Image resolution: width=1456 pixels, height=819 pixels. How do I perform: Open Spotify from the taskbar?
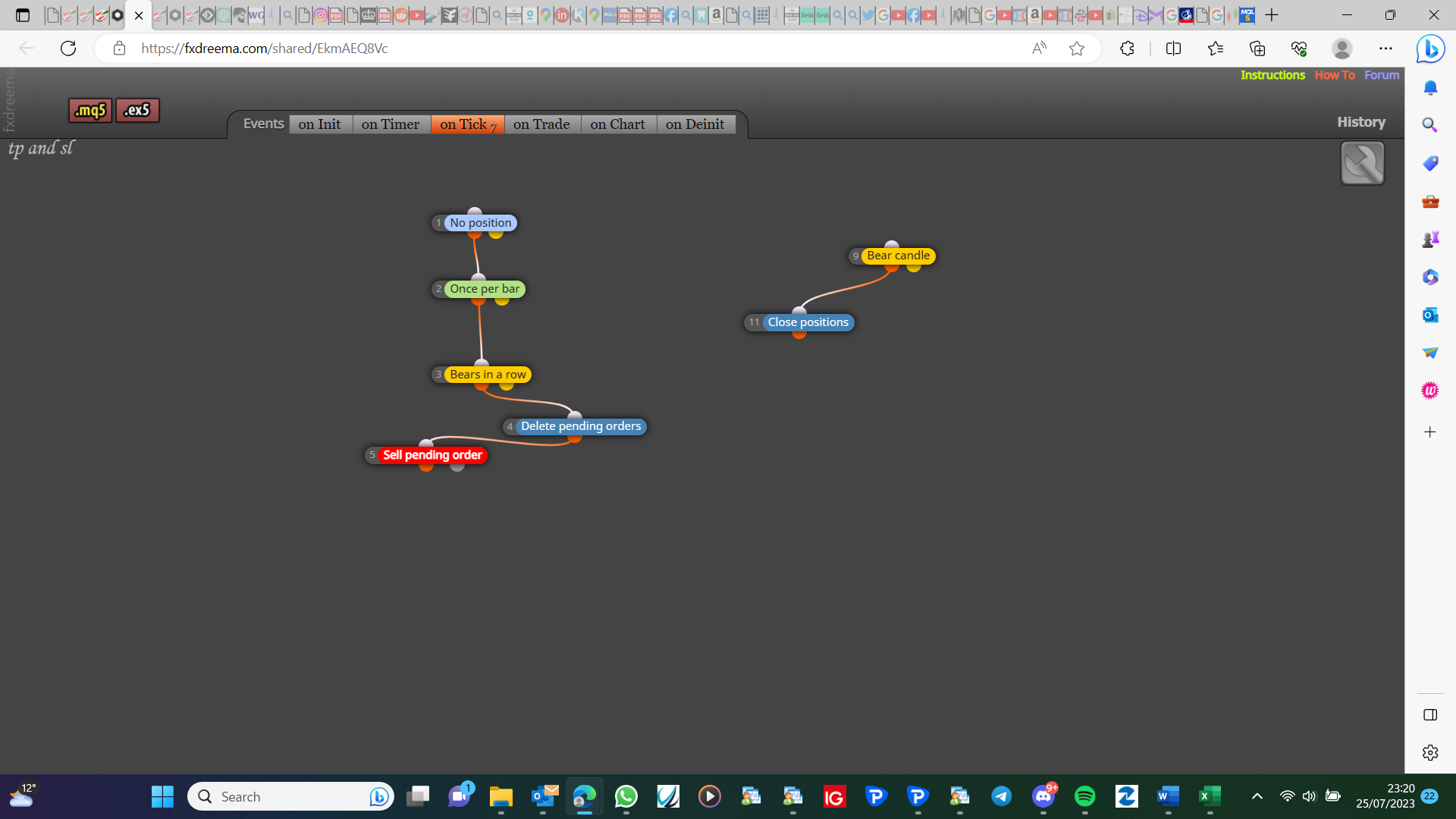1084,796
